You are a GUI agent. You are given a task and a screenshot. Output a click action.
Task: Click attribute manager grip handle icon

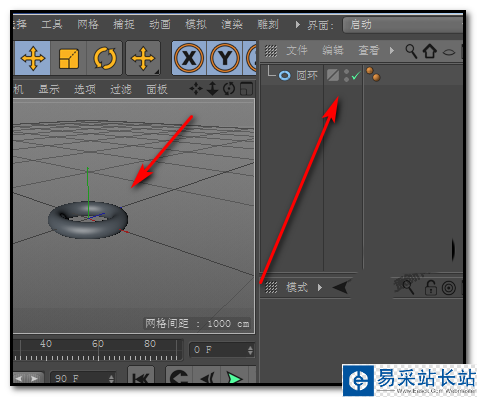point(271,287)
